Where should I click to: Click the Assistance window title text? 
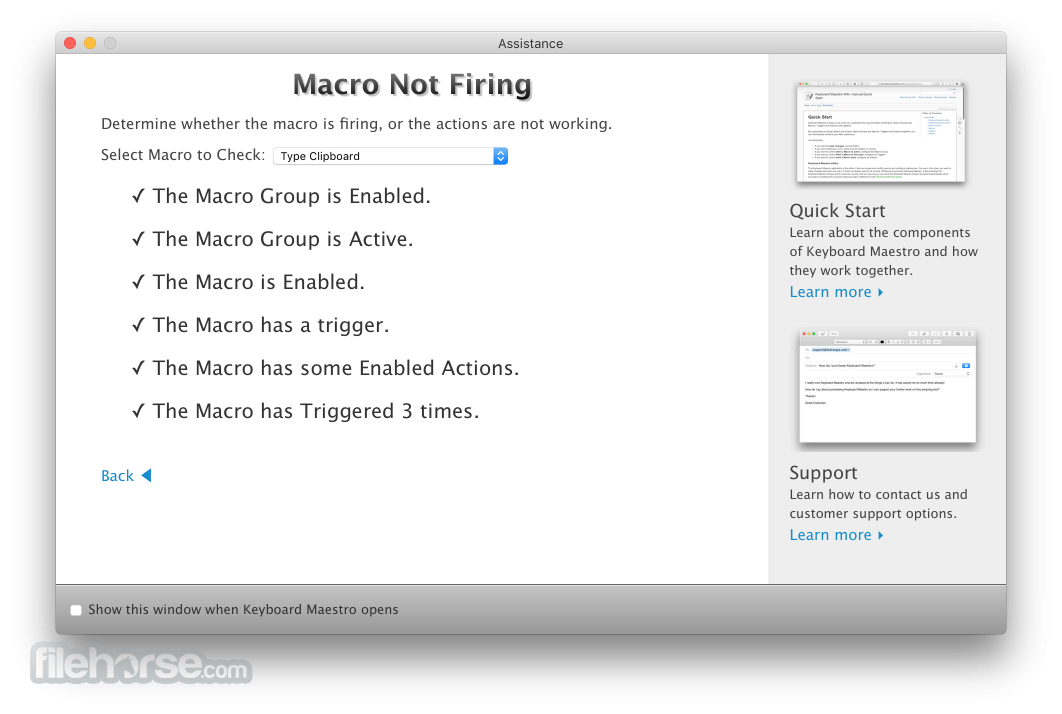[530, 43]
